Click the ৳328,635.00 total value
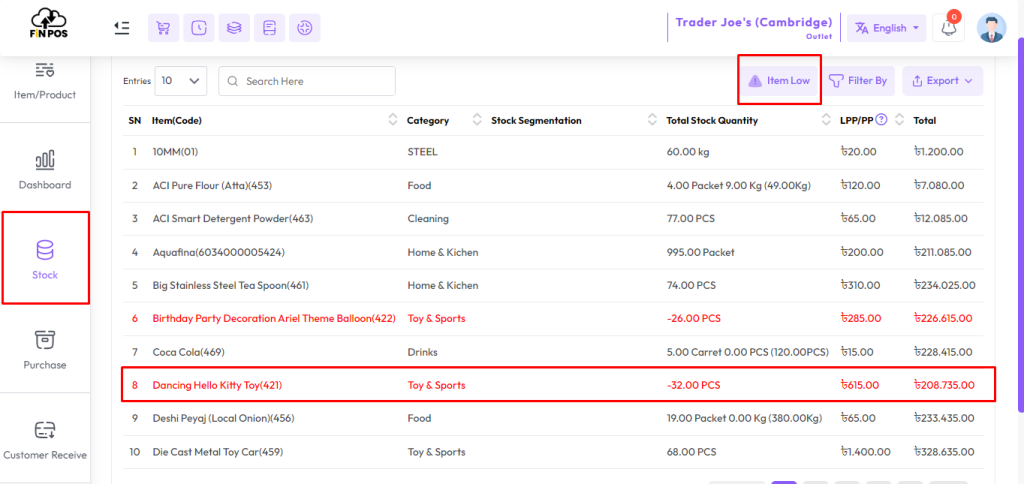1024x484 pixels. [944, 452]
